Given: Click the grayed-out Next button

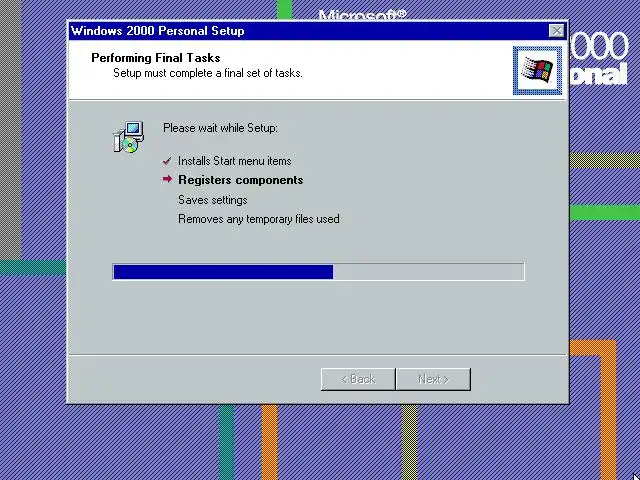Looking at the screenshot, I should pos(433,379).
